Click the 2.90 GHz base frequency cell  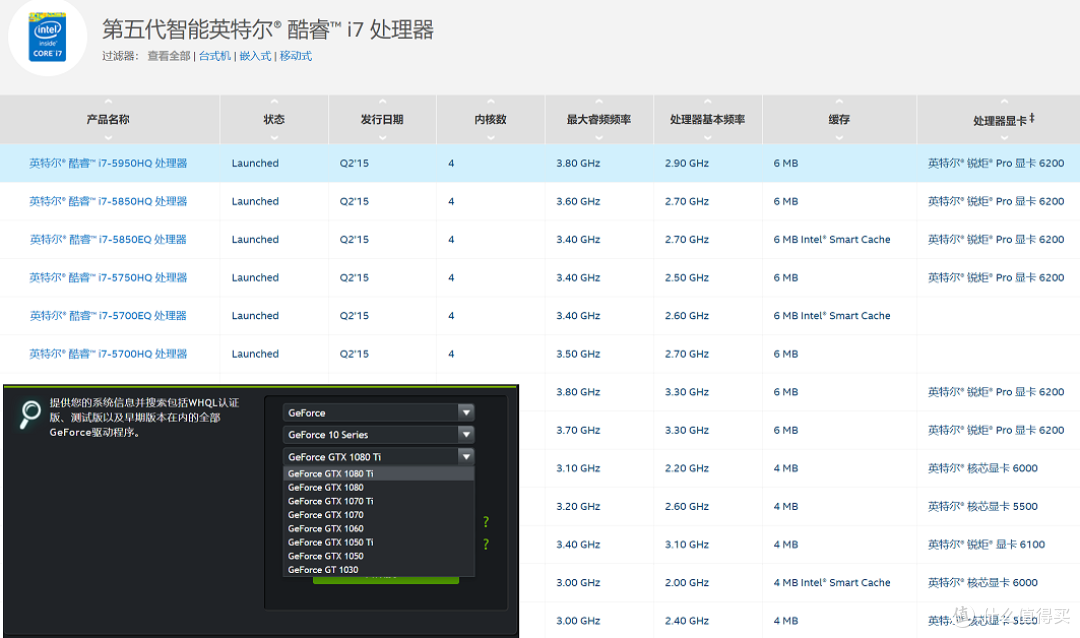687,163
